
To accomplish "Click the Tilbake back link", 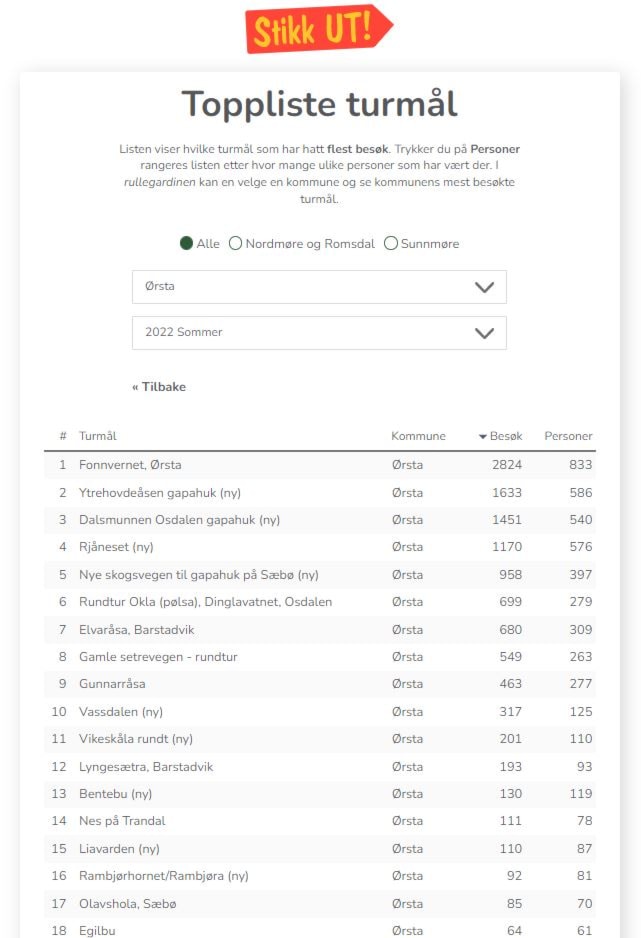I will click(159, 387).
